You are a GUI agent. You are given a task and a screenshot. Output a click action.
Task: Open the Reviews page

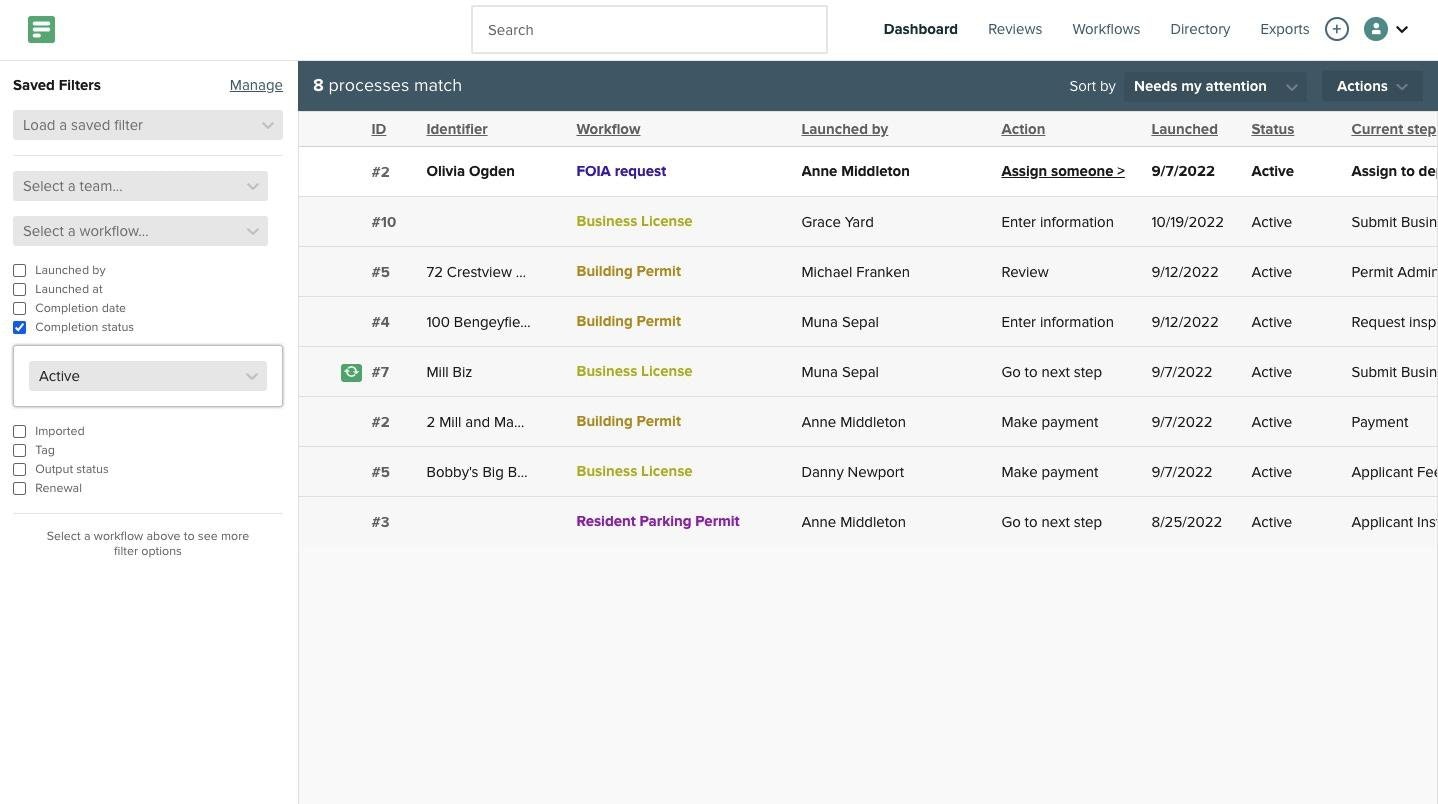click(1015, 29)
